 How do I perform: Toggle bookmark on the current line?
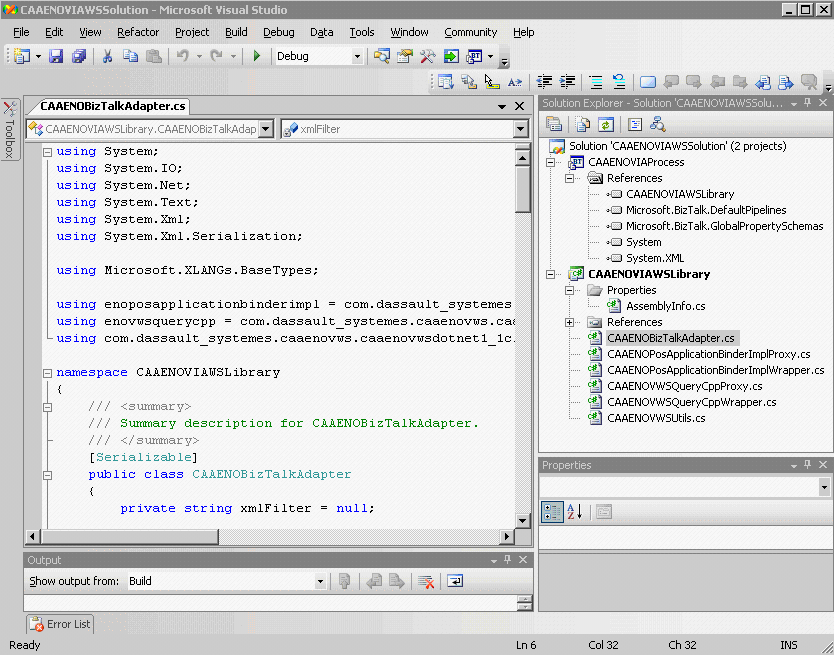(648, 82)
